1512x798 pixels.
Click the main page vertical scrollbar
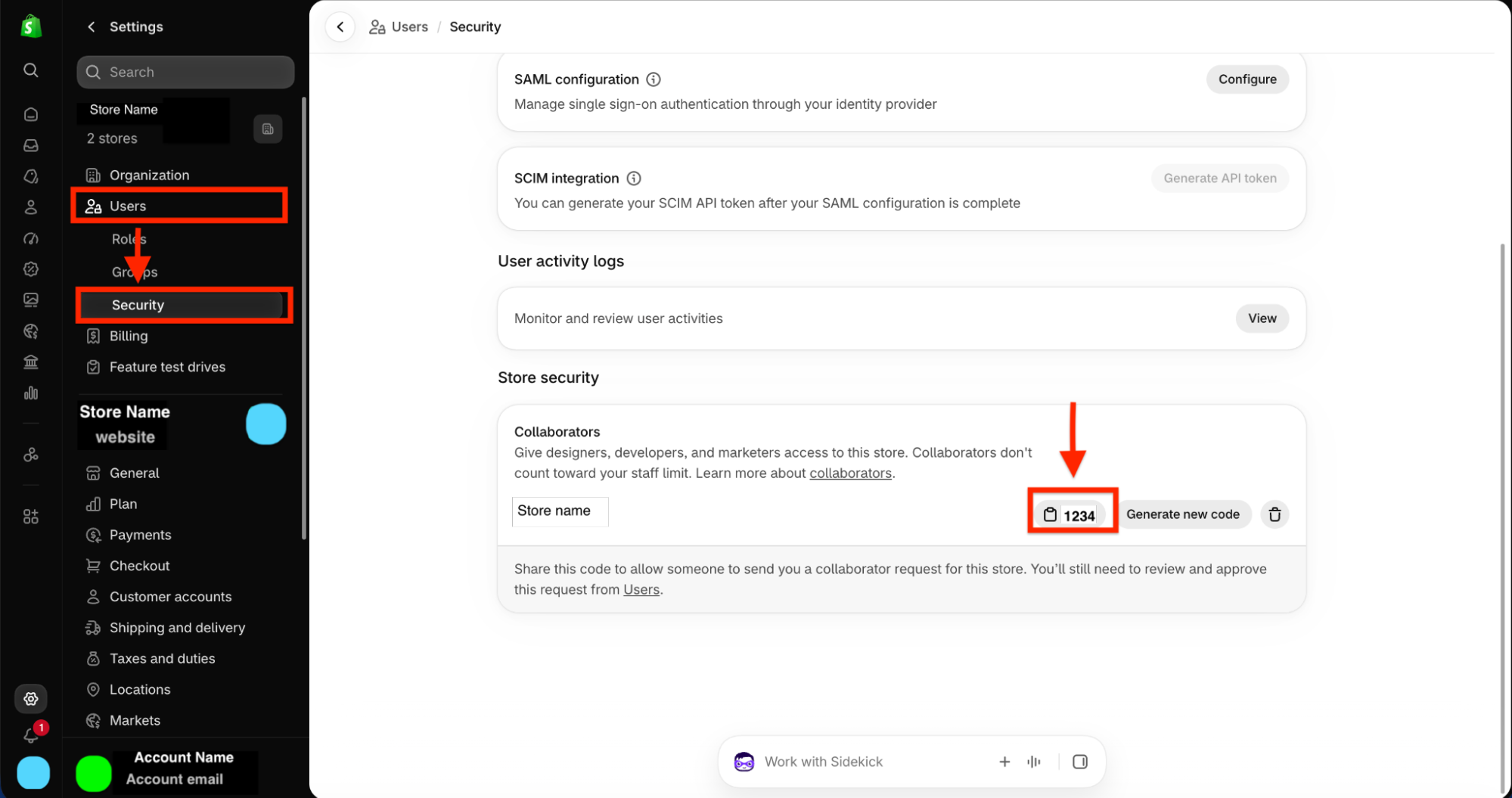point(1501,518)
